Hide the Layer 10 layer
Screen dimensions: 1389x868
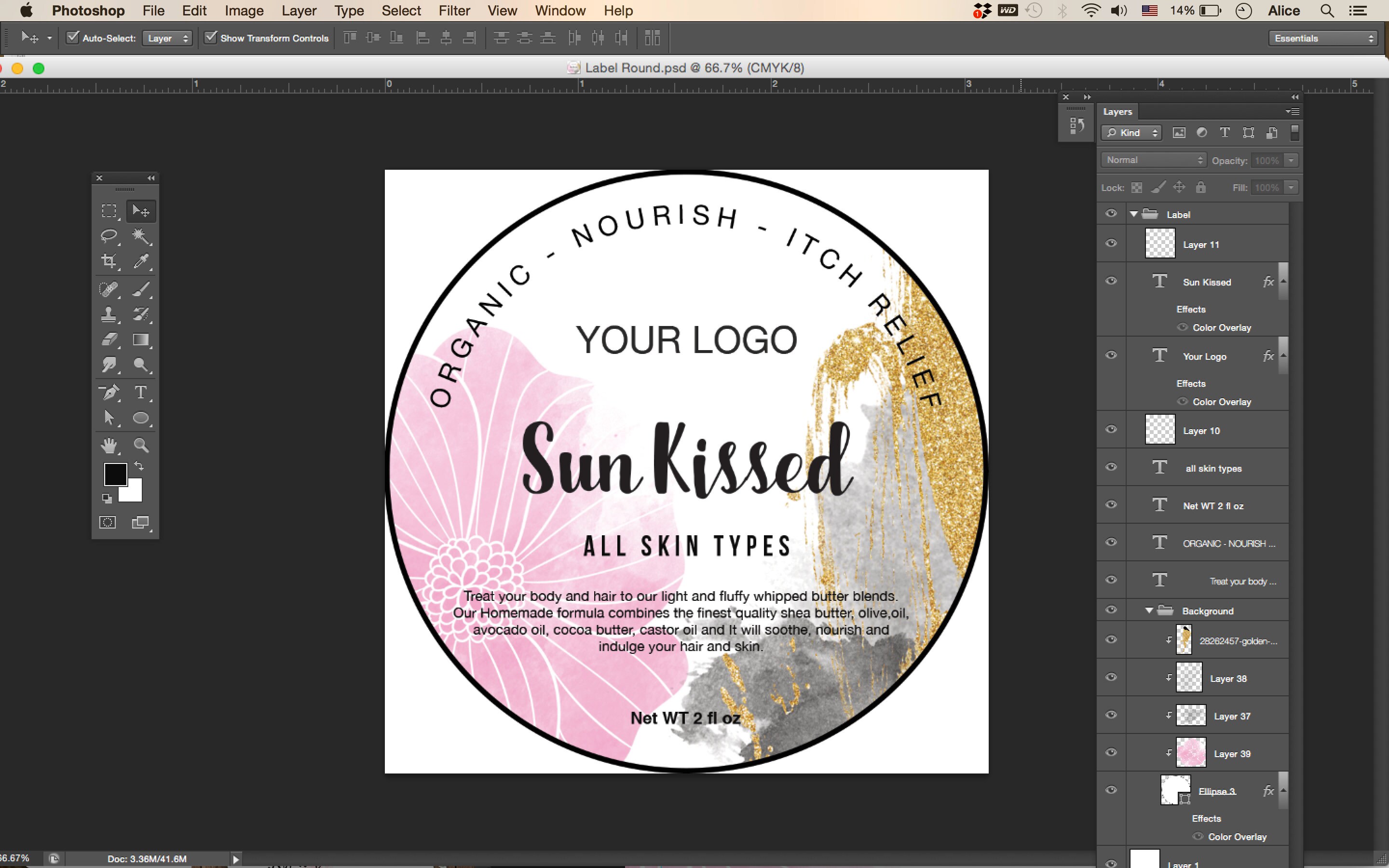(1111, 429)
